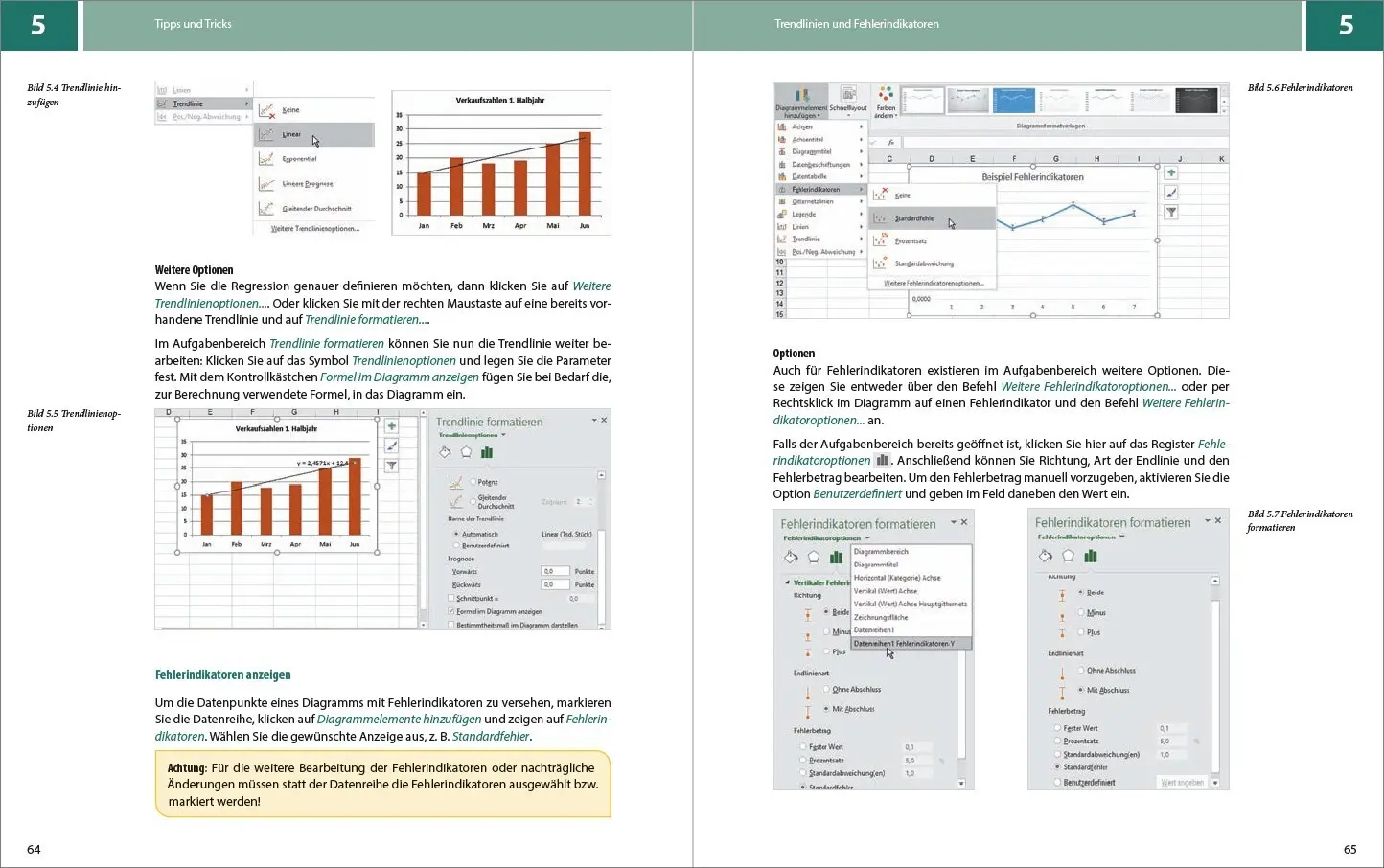Choose Keine in the Fehlerindikatoren submenu

(933, 195)
